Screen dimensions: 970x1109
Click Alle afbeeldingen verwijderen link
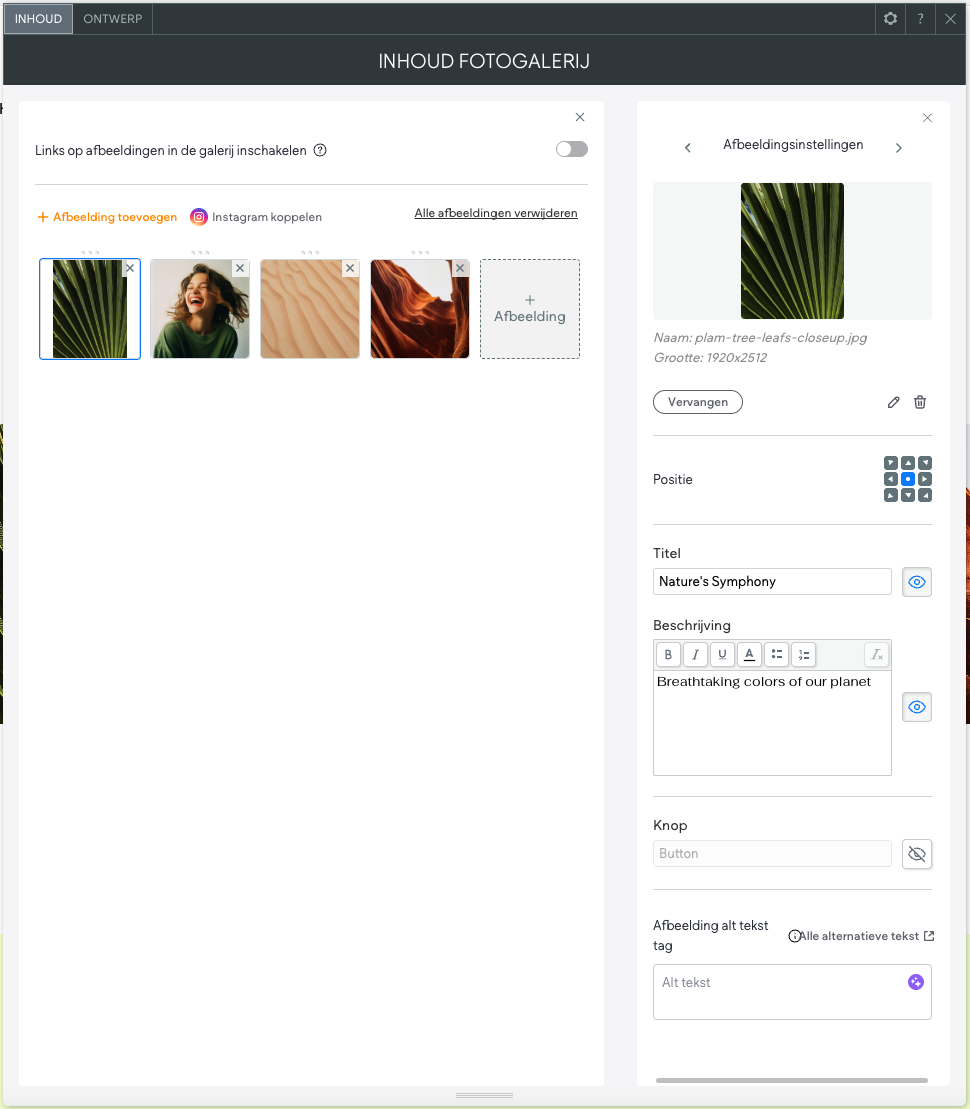click(496, 213)
